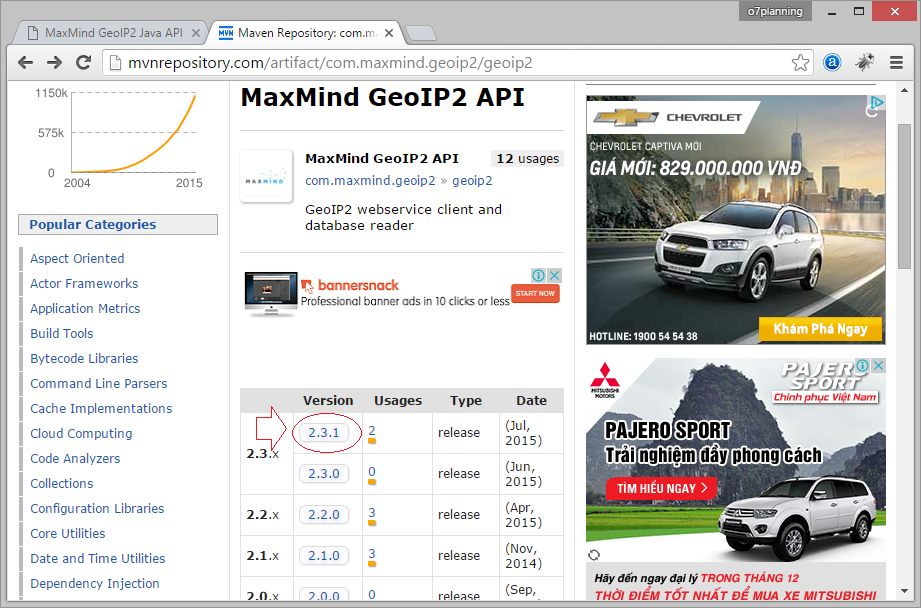Click the replay icon on Mitsubishi ad
The image size is (921, 608).
tap(594, 555)
